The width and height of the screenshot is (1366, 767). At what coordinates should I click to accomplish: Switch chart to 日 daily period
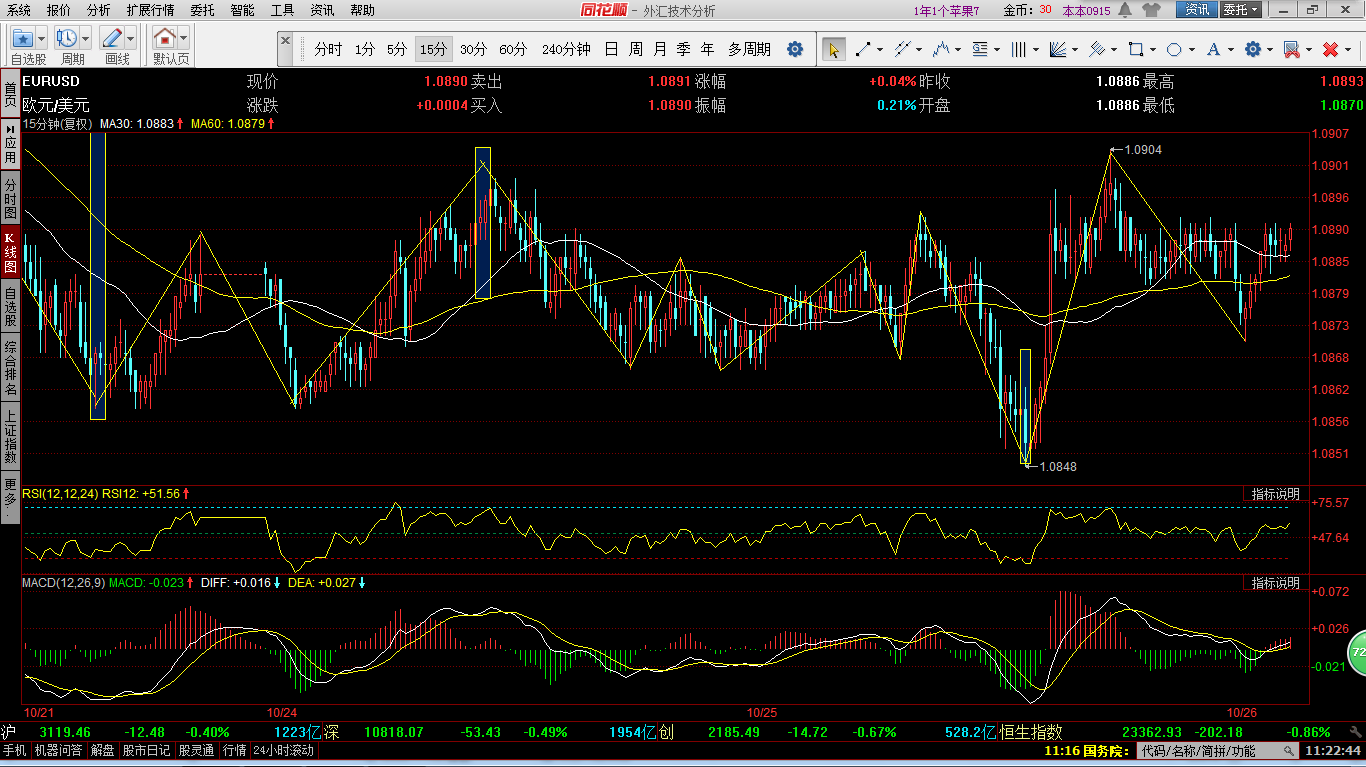tap(611, 49)
